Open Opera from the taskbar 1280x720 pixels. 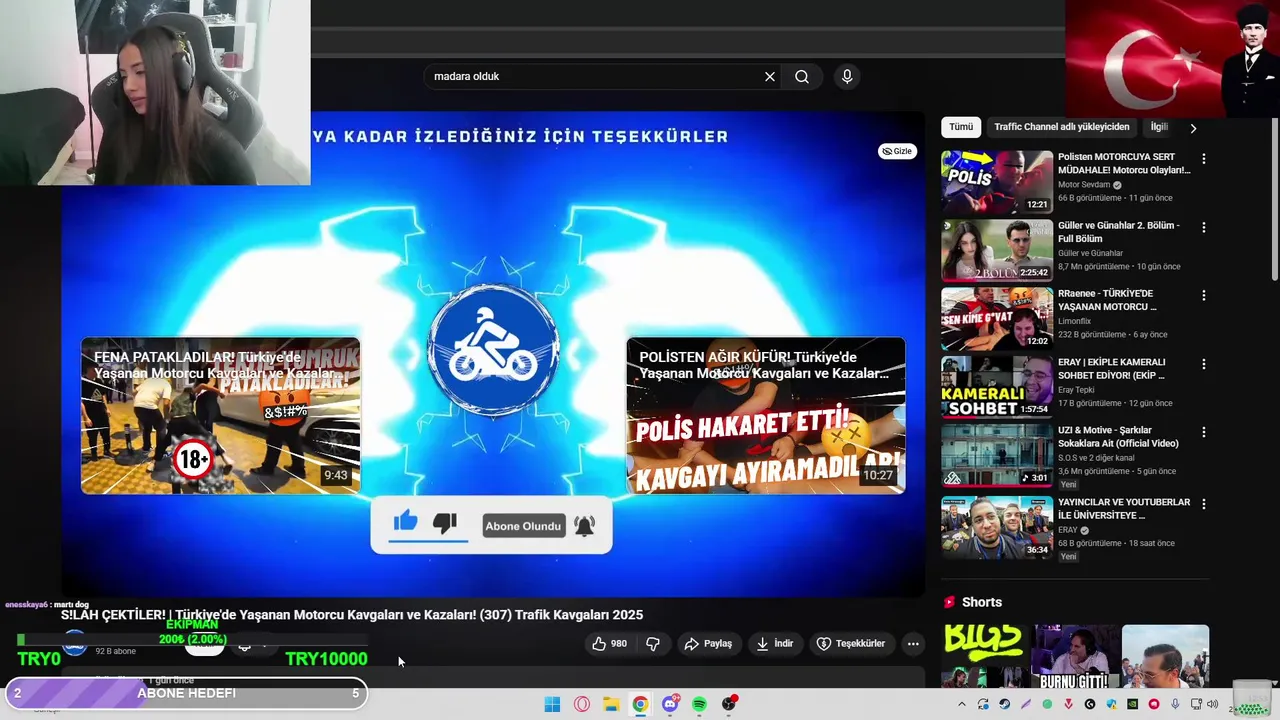[x=582, y=704]
